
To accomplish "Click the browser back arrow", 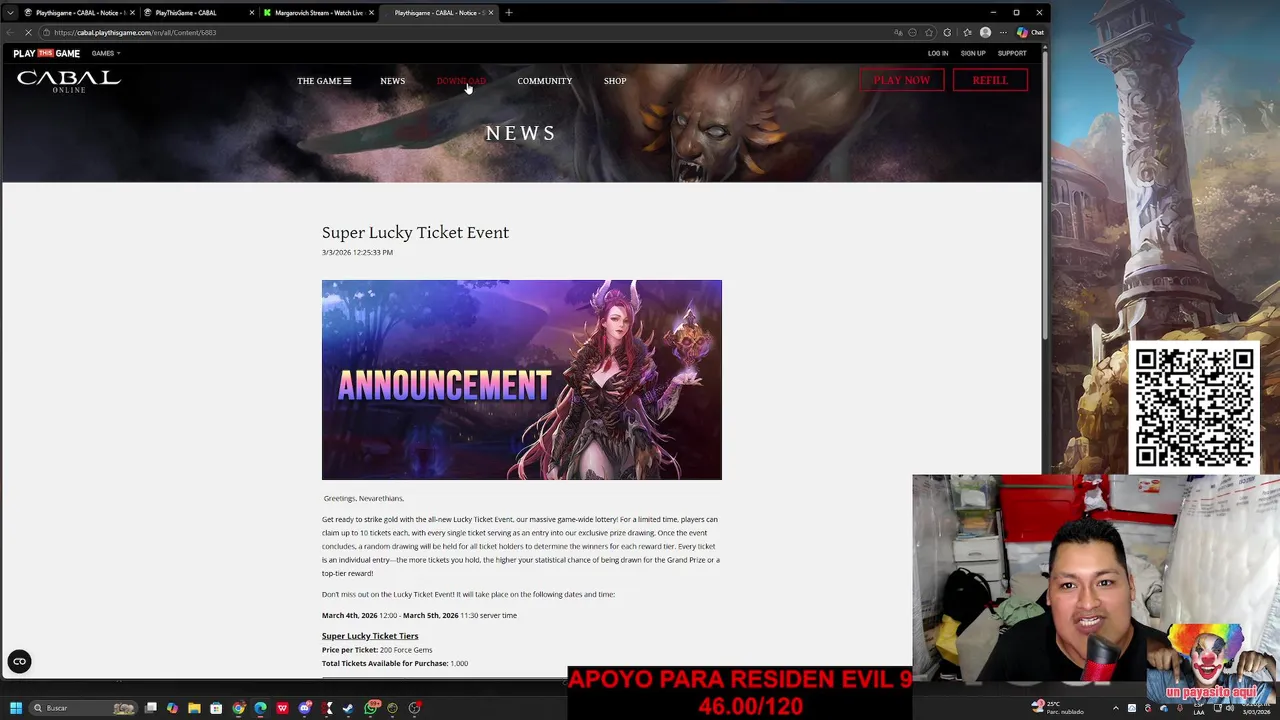I will pyautogui.click(x=10, y=32).
